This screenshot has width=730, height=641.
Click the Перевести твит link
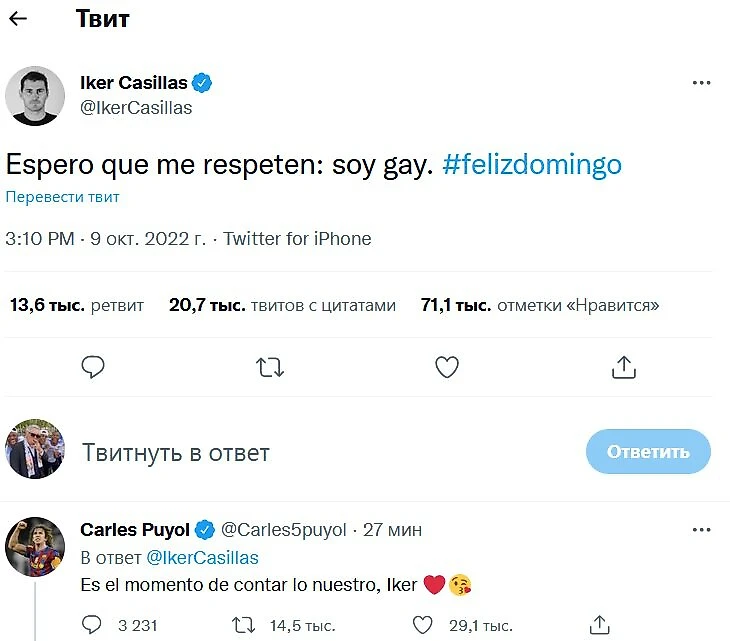[x=63, y=197]
